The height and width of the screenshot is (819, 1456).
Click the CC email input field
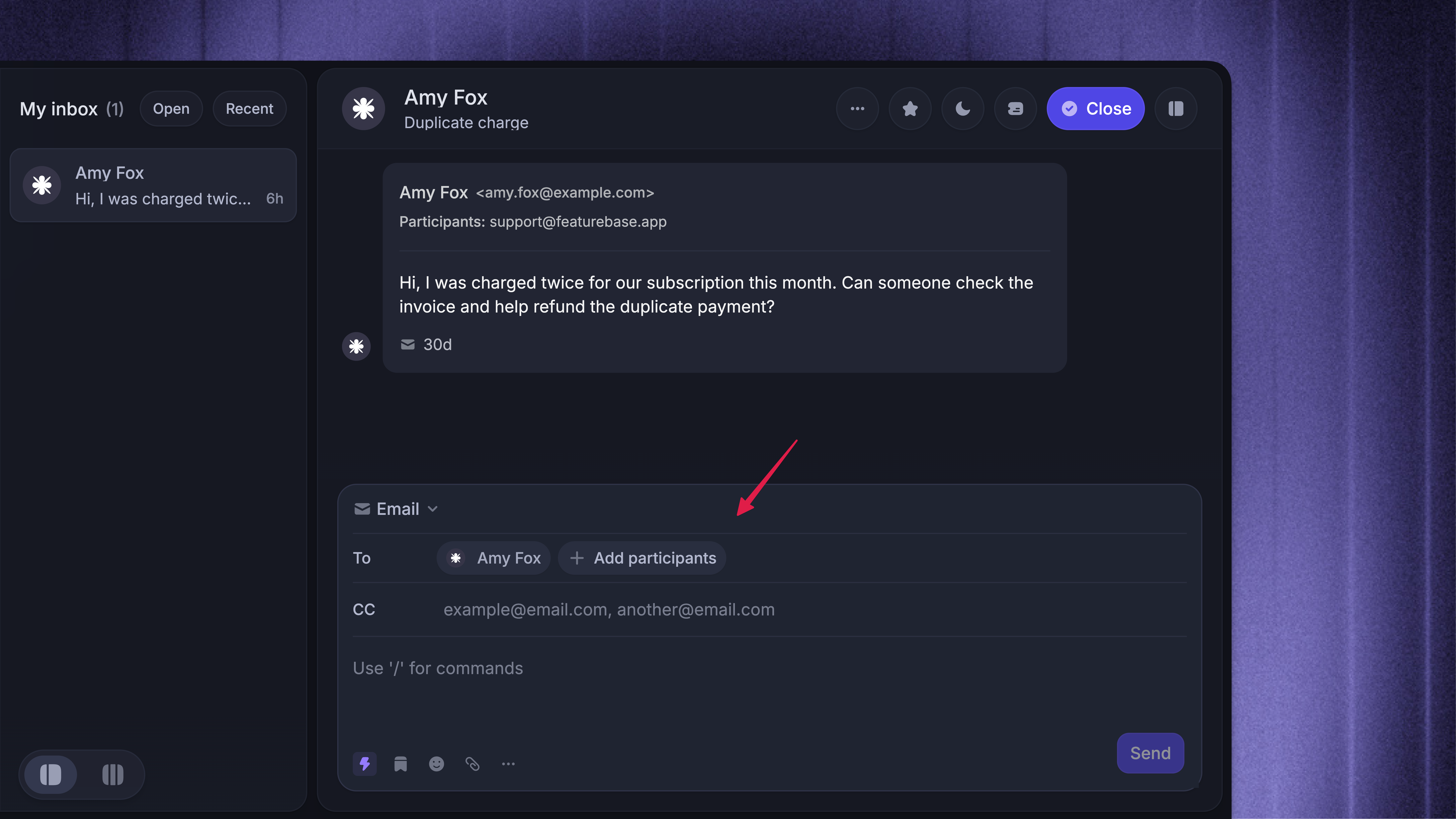click(x=814, y=609)
